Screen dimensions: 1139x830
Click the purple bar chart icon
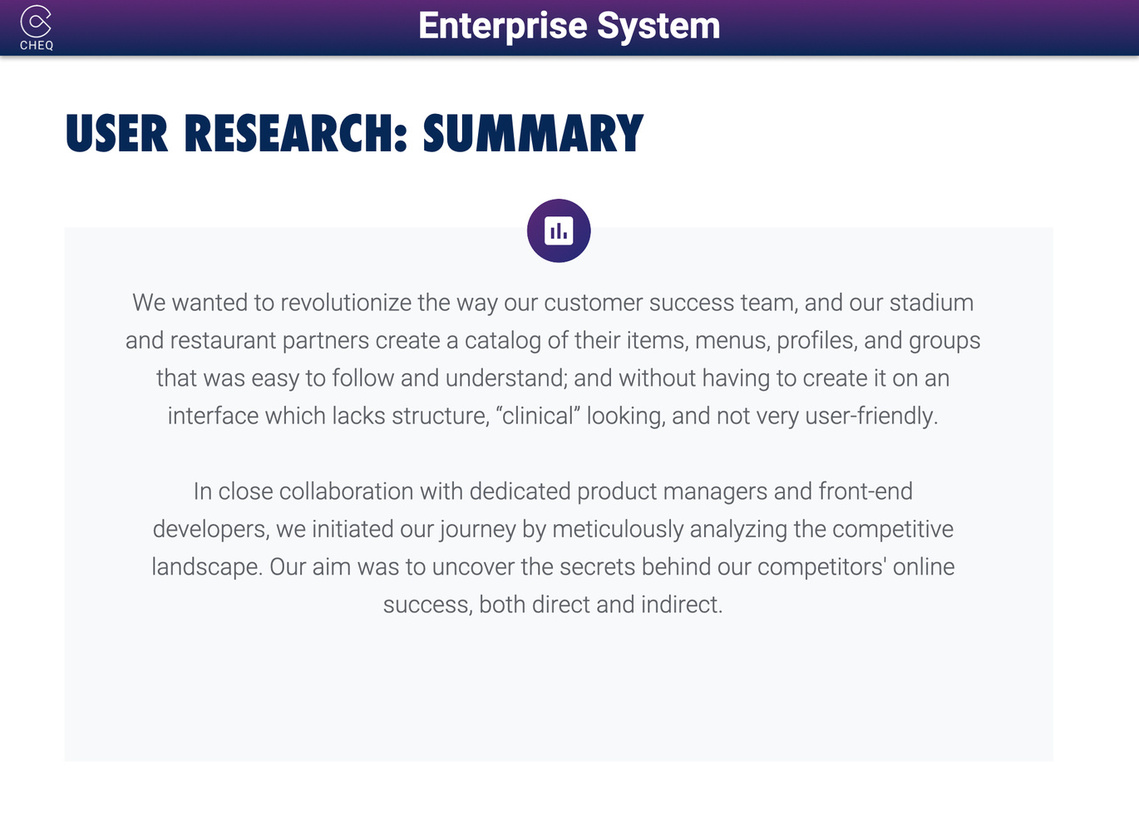click(x=559, y=231)
